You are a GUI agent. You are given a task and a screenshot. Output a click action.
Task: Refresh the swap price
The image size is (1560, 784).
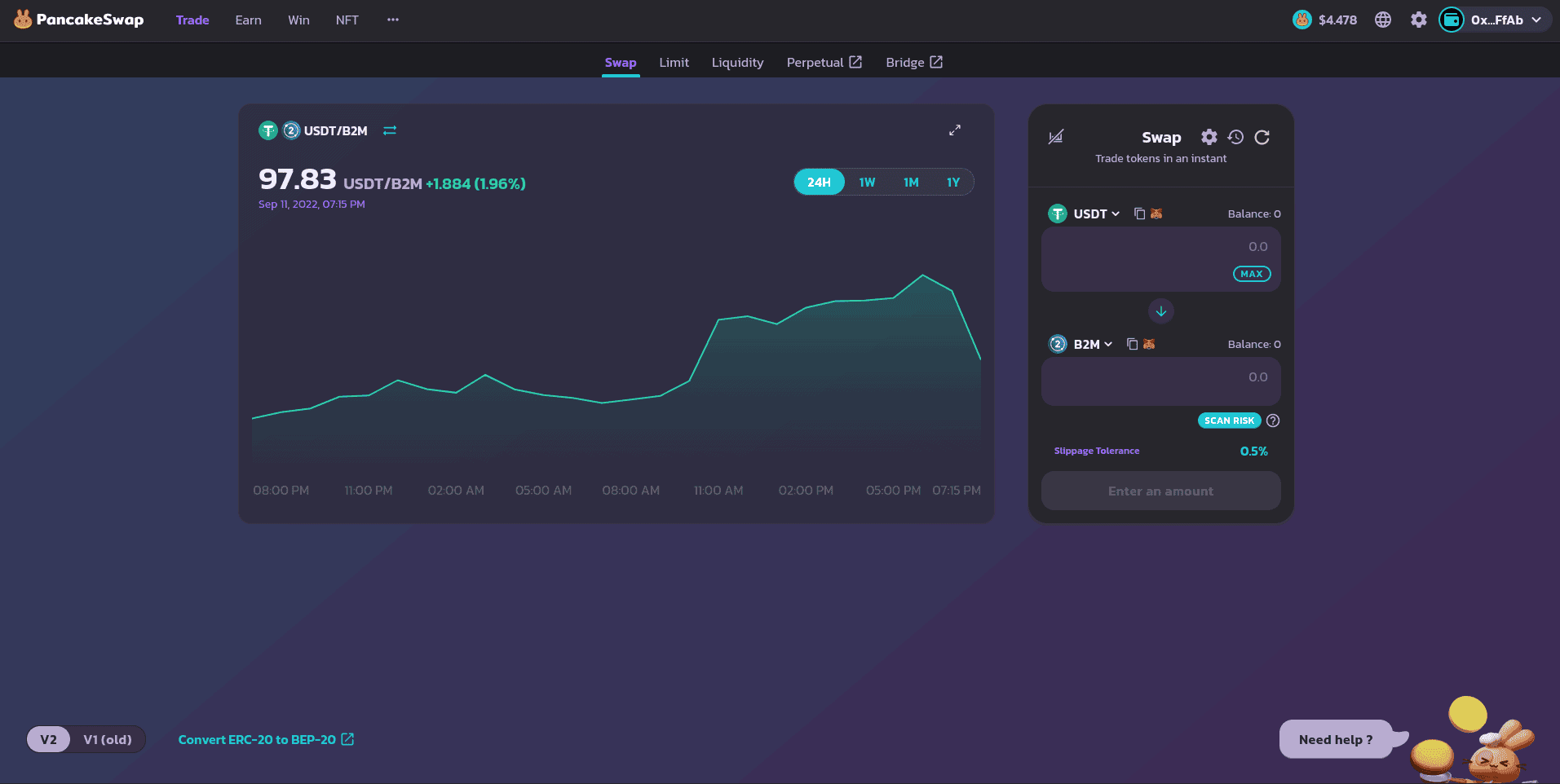point(1262,137)
